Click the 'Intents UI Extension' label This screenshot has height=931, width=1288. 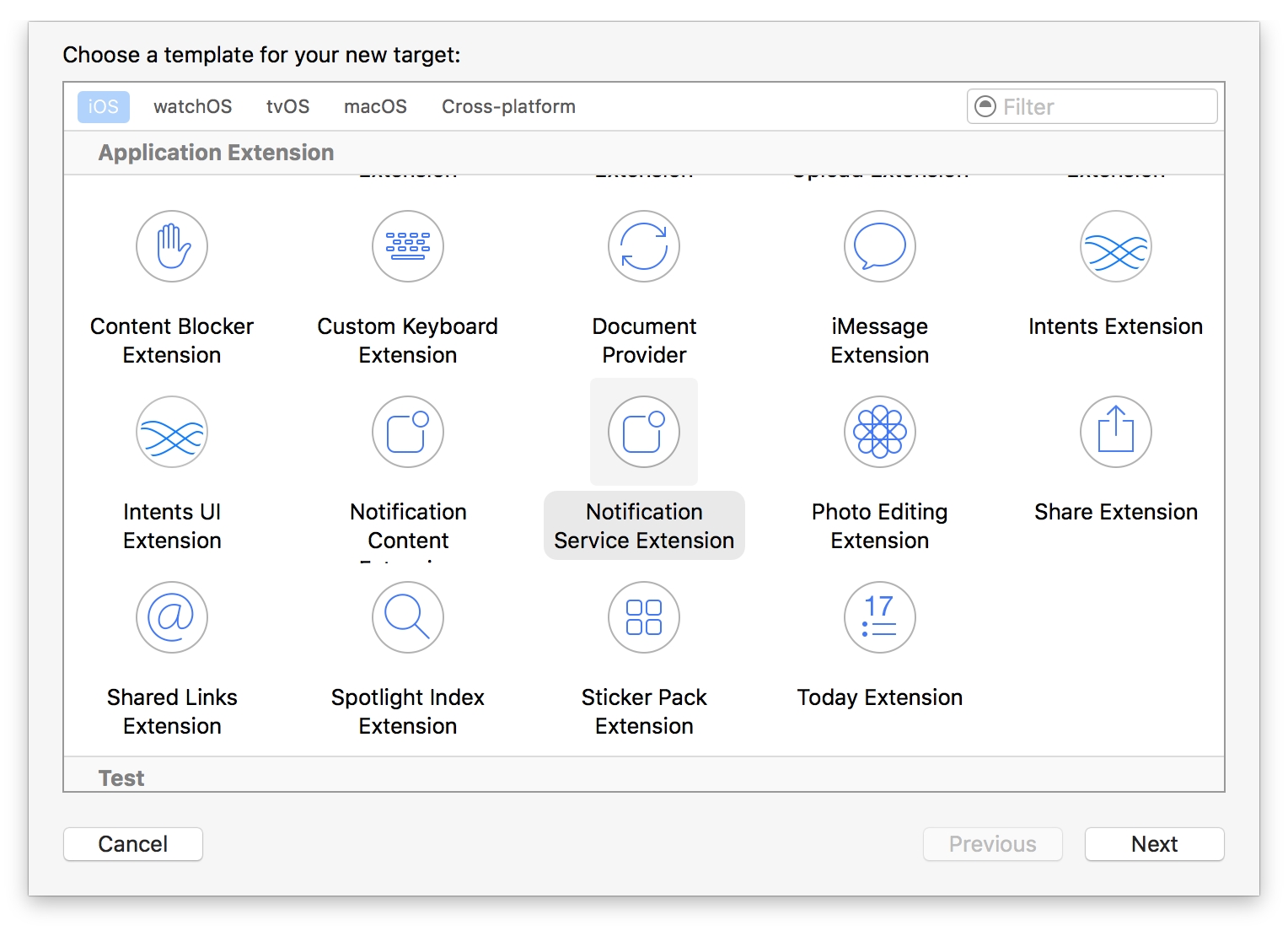click(172, 526)
